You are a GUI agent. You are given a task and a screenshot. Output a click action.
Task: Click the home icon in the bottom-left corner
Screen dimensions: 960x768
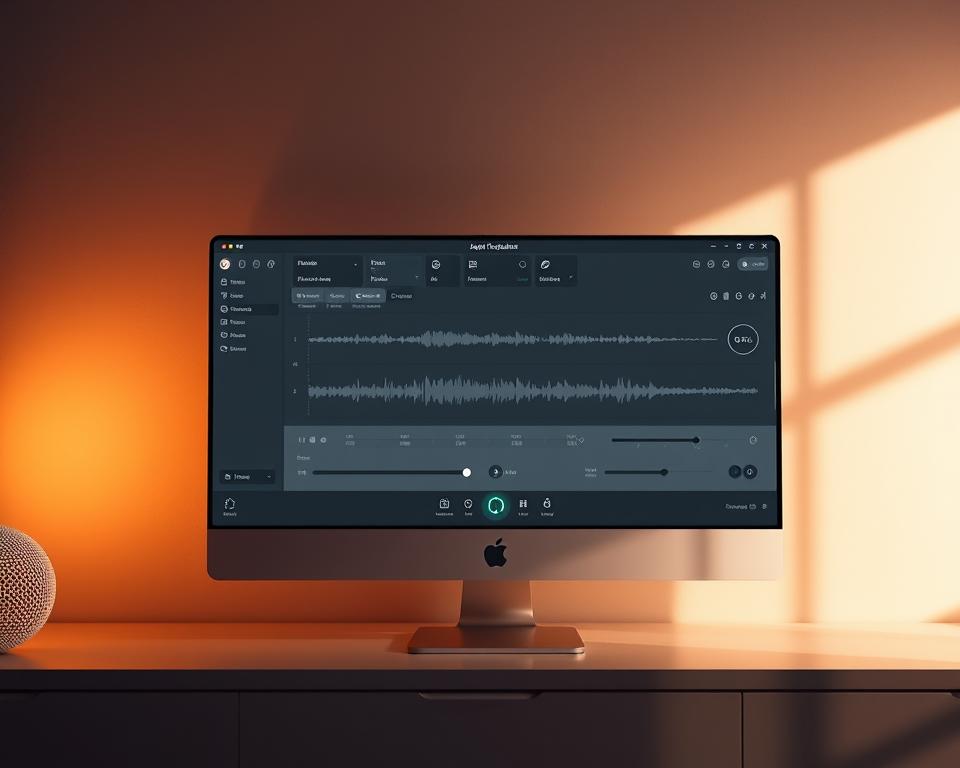230,503
